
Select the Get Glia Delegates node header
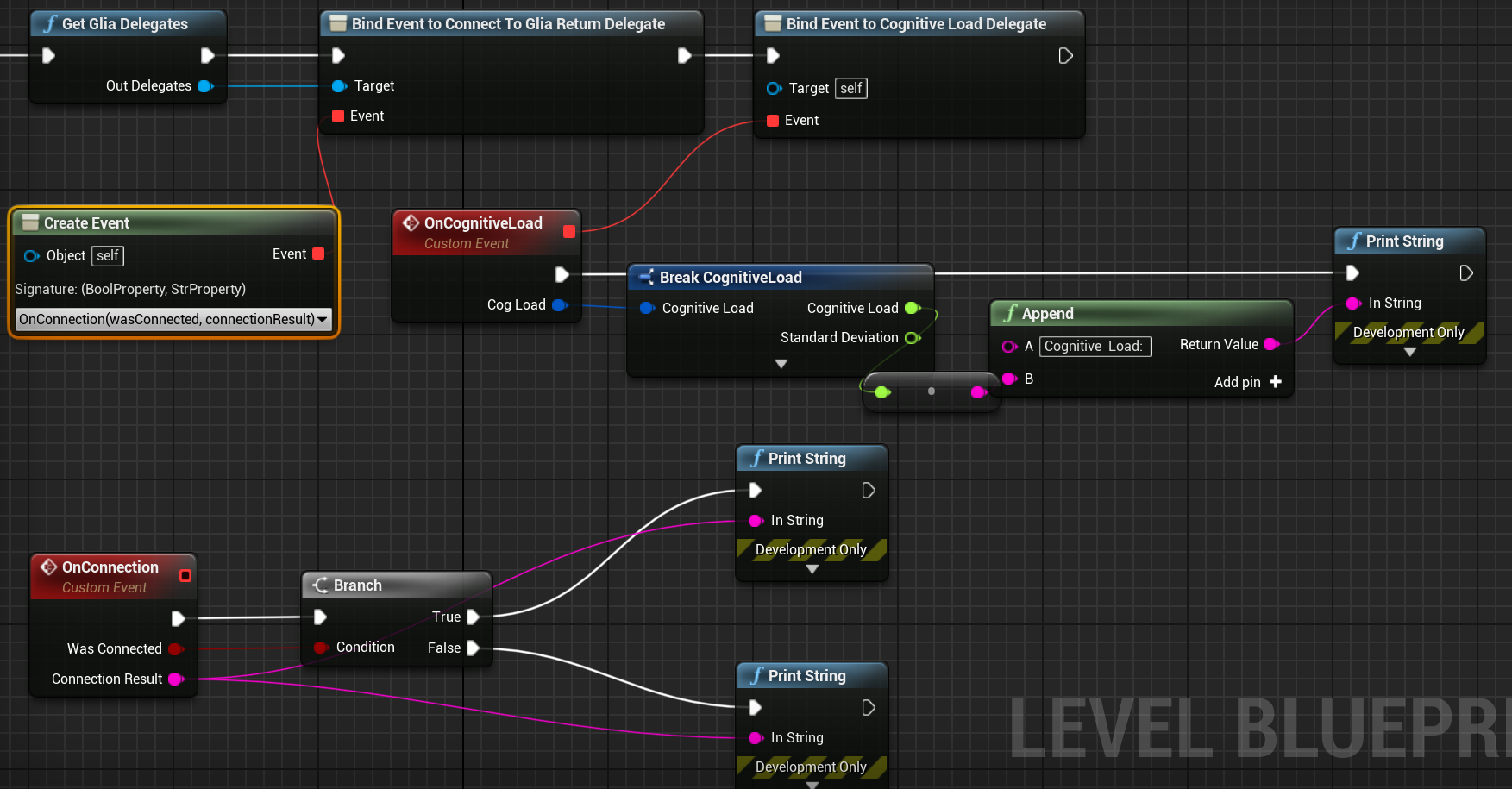[x=125, y=24]
